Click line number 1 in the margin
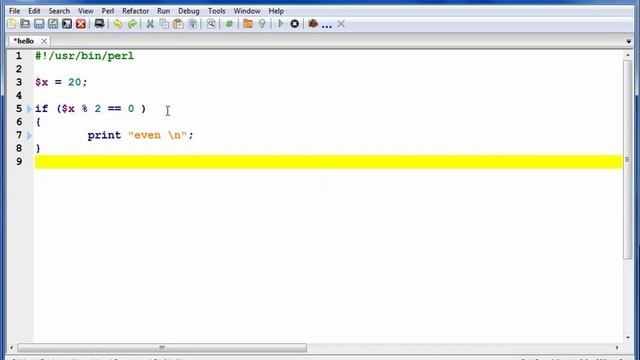This screenshot has height=360, width=640. [19, 56]
